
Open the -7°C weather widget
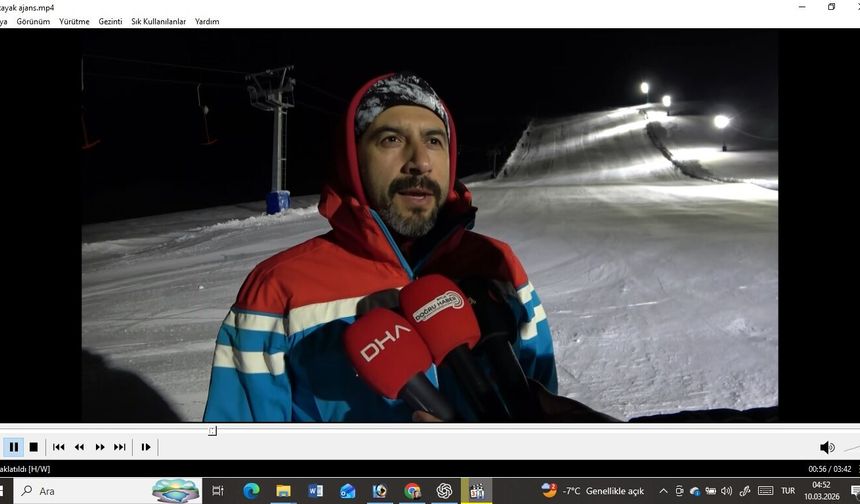point(592,491)
